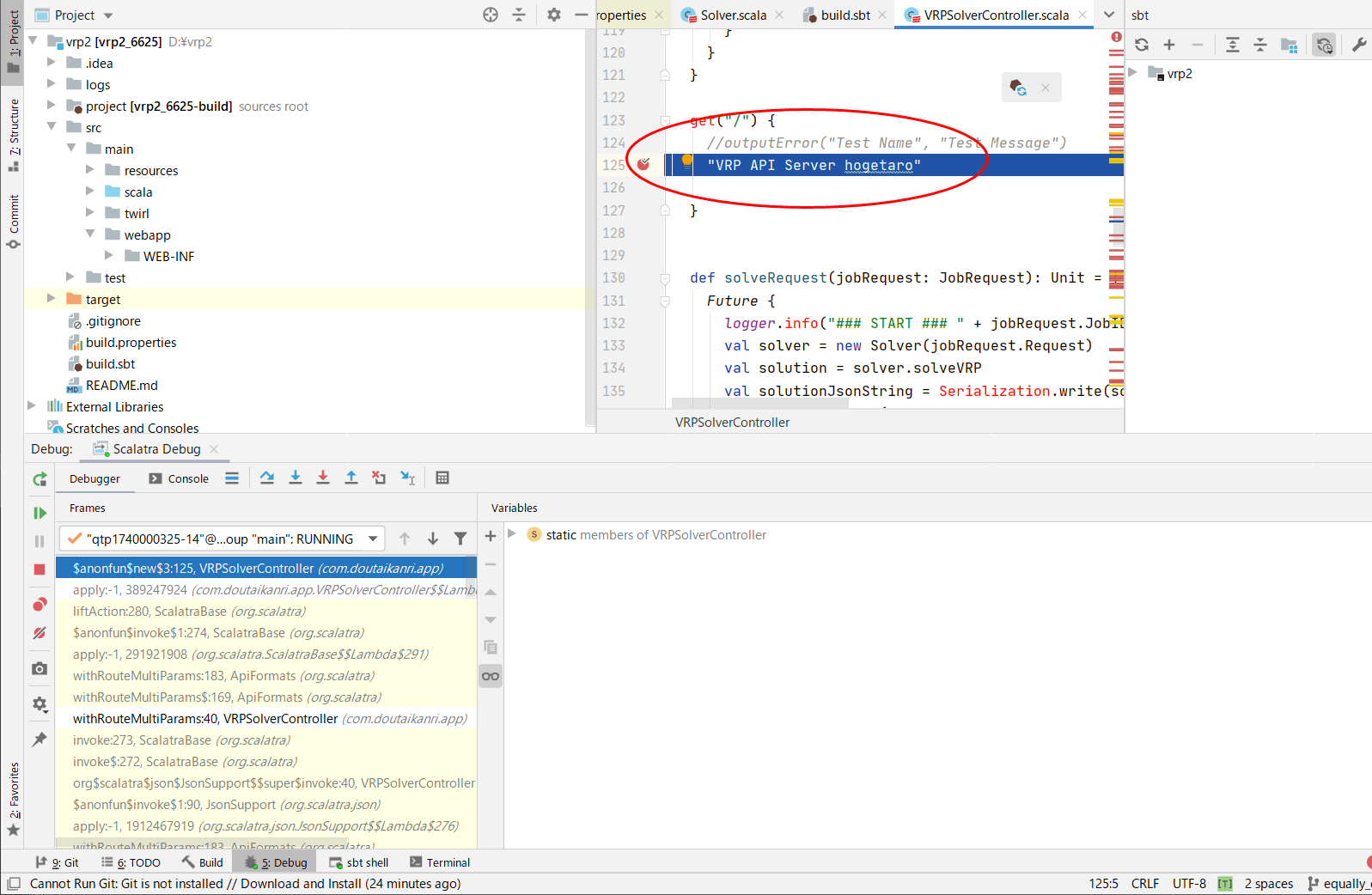Expand vrp2 node in sbt panel

(1133, 73)
